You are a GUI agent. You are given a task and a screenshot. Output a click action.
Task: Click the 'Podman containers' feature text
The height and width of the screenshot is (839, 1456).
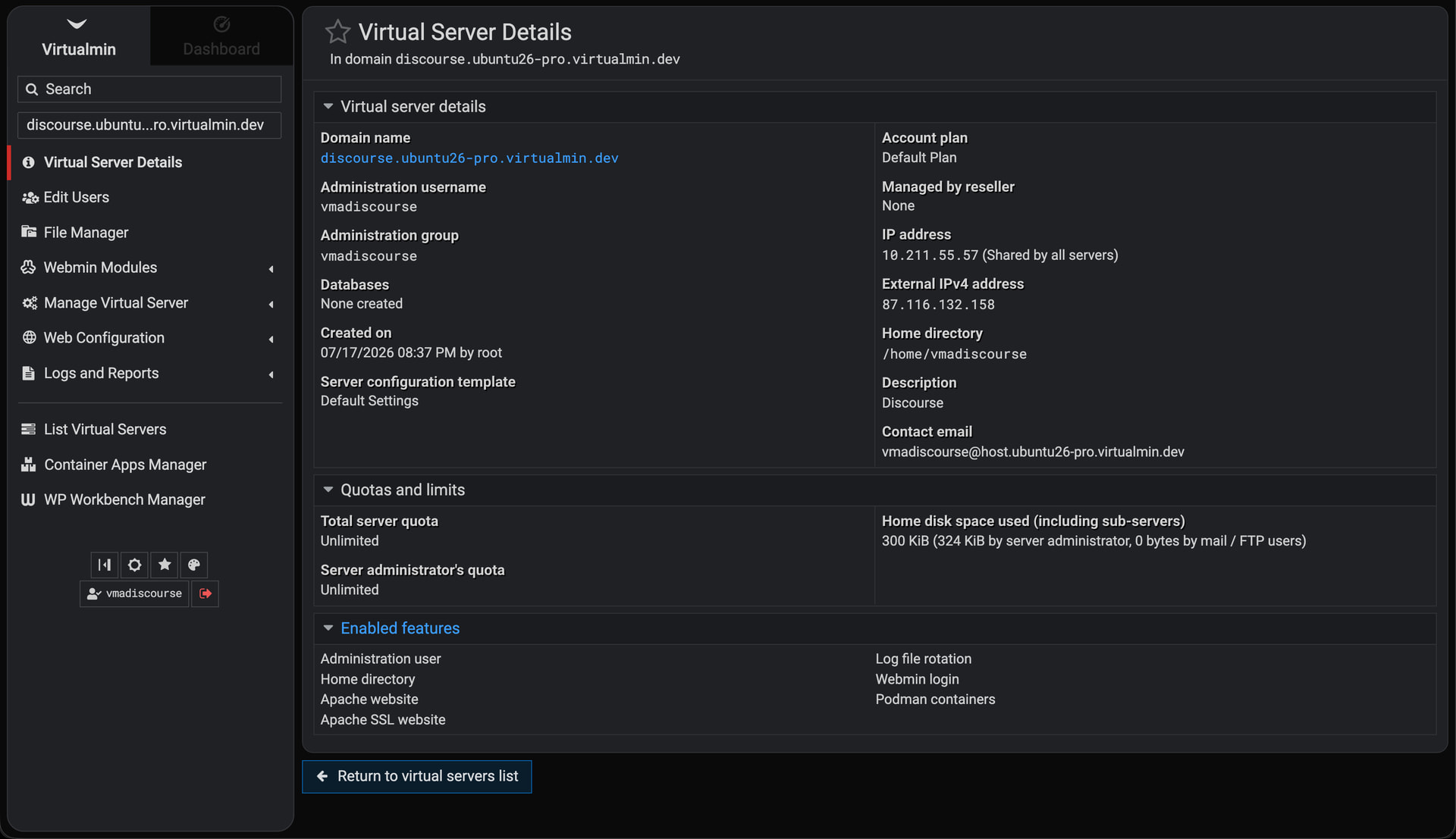click(935, 700)
